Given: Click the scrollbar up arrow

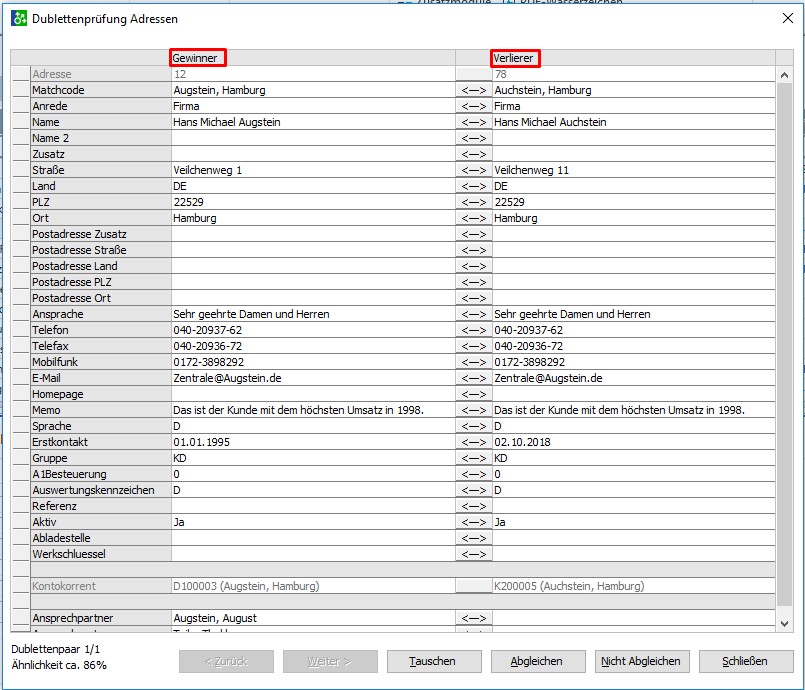Looking at the screenshot, I should (784, 75).
